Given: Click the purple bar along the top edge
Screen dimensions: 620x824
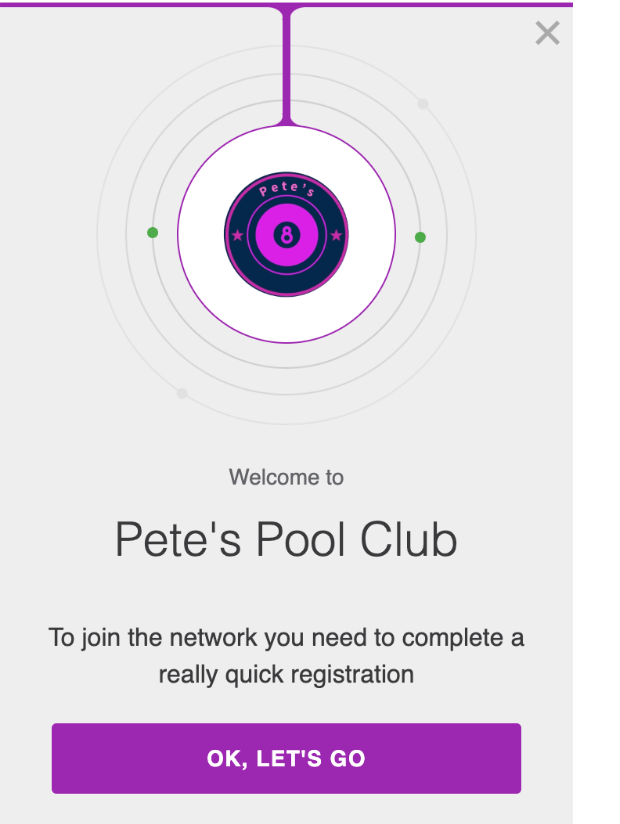Looking at the screenshot, I should pyautogui.click(x=286, y=4).
